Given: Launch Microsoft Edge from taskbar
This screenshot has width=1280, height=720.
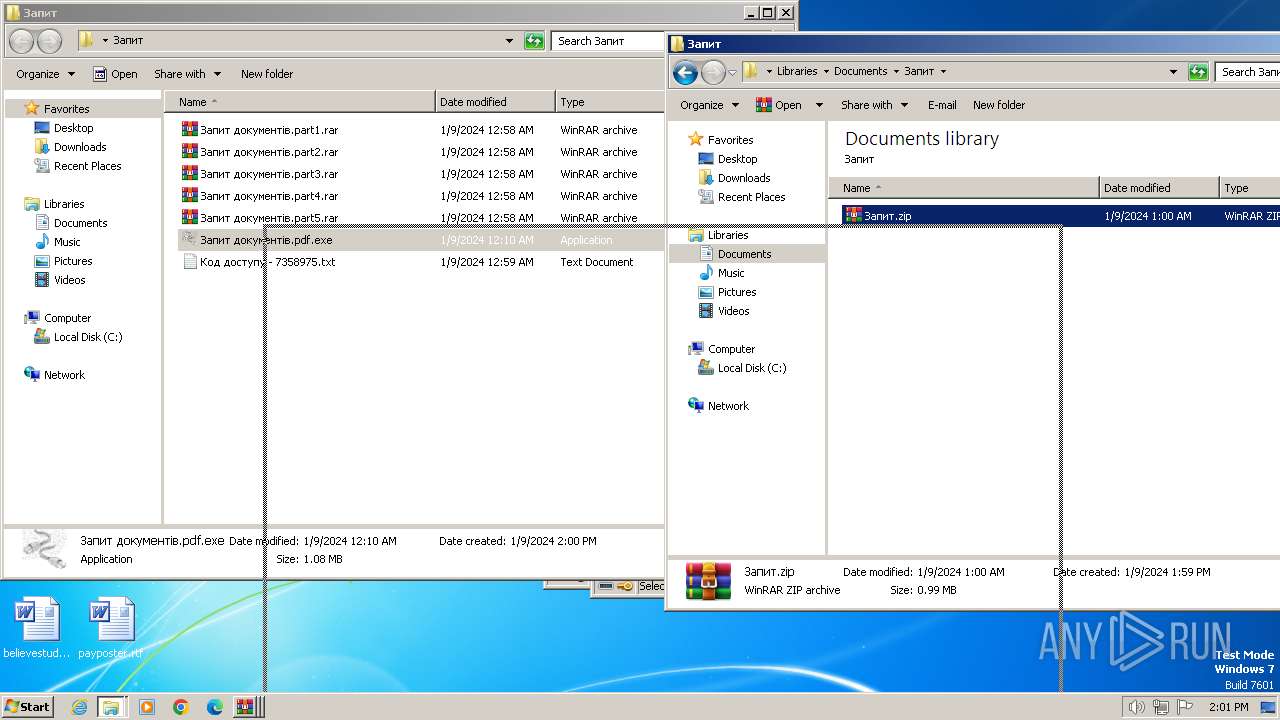Looking at the screenshot, I should click(215, 707).
